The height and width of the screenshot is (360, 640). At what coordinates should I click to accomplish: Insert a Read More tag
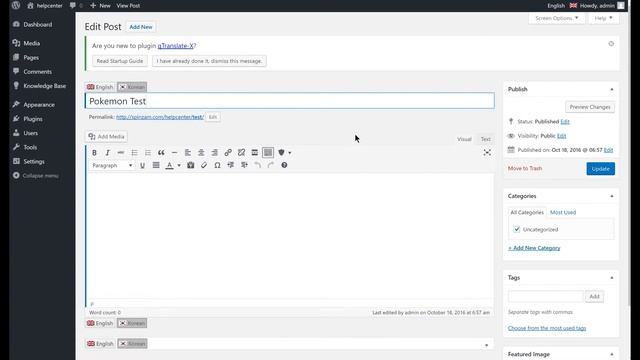[x=255, y=153]
